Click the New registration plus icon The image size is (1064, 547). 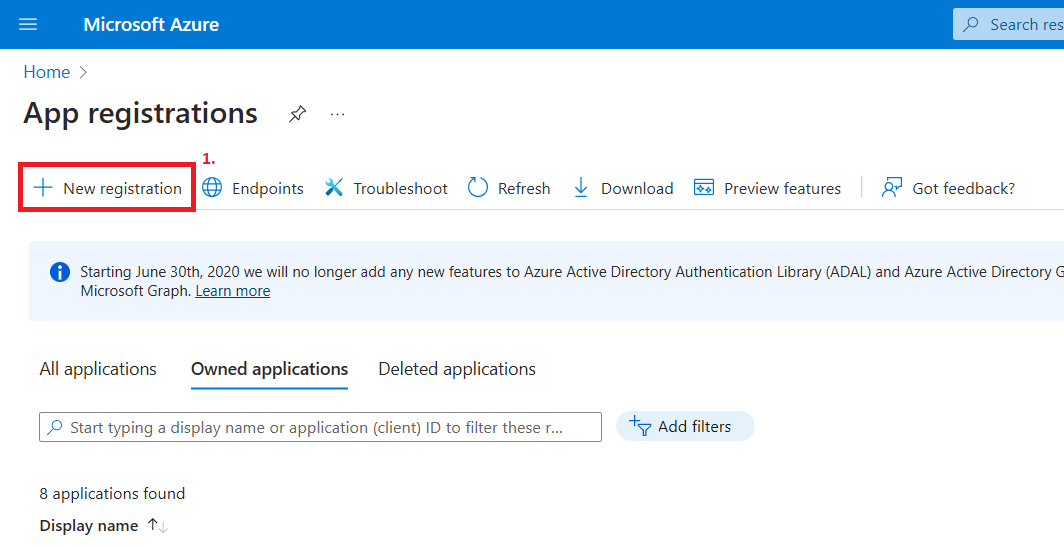click(43, 188)
